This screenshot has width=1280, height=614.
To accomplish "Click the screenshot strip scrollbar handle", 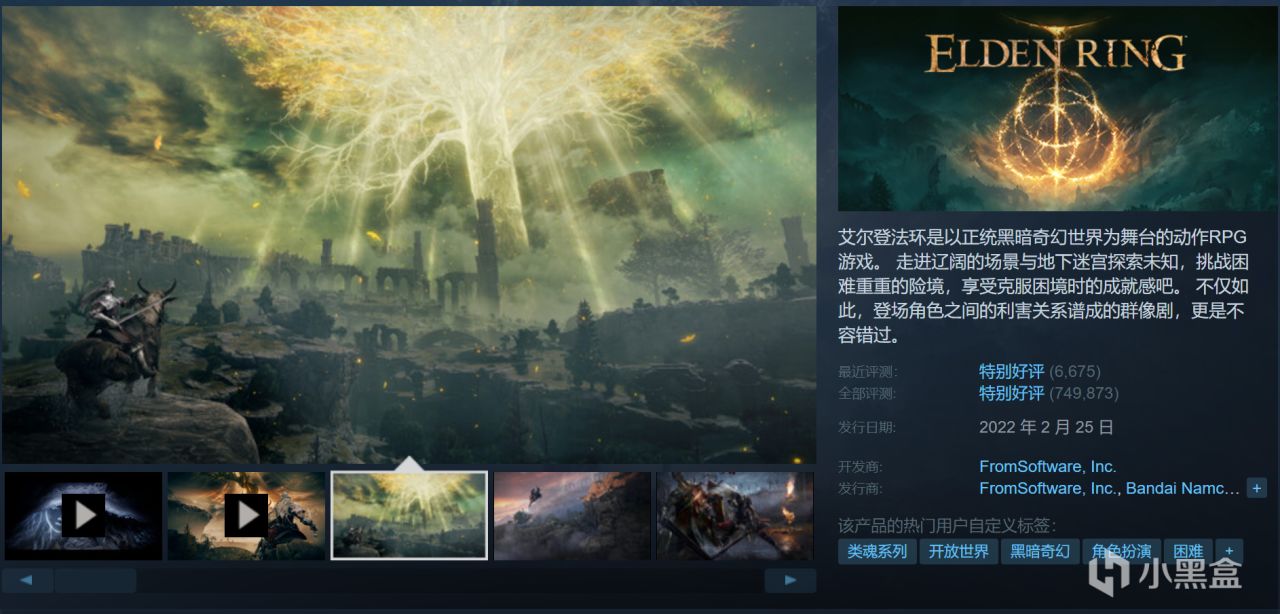I will coord(95,580).
